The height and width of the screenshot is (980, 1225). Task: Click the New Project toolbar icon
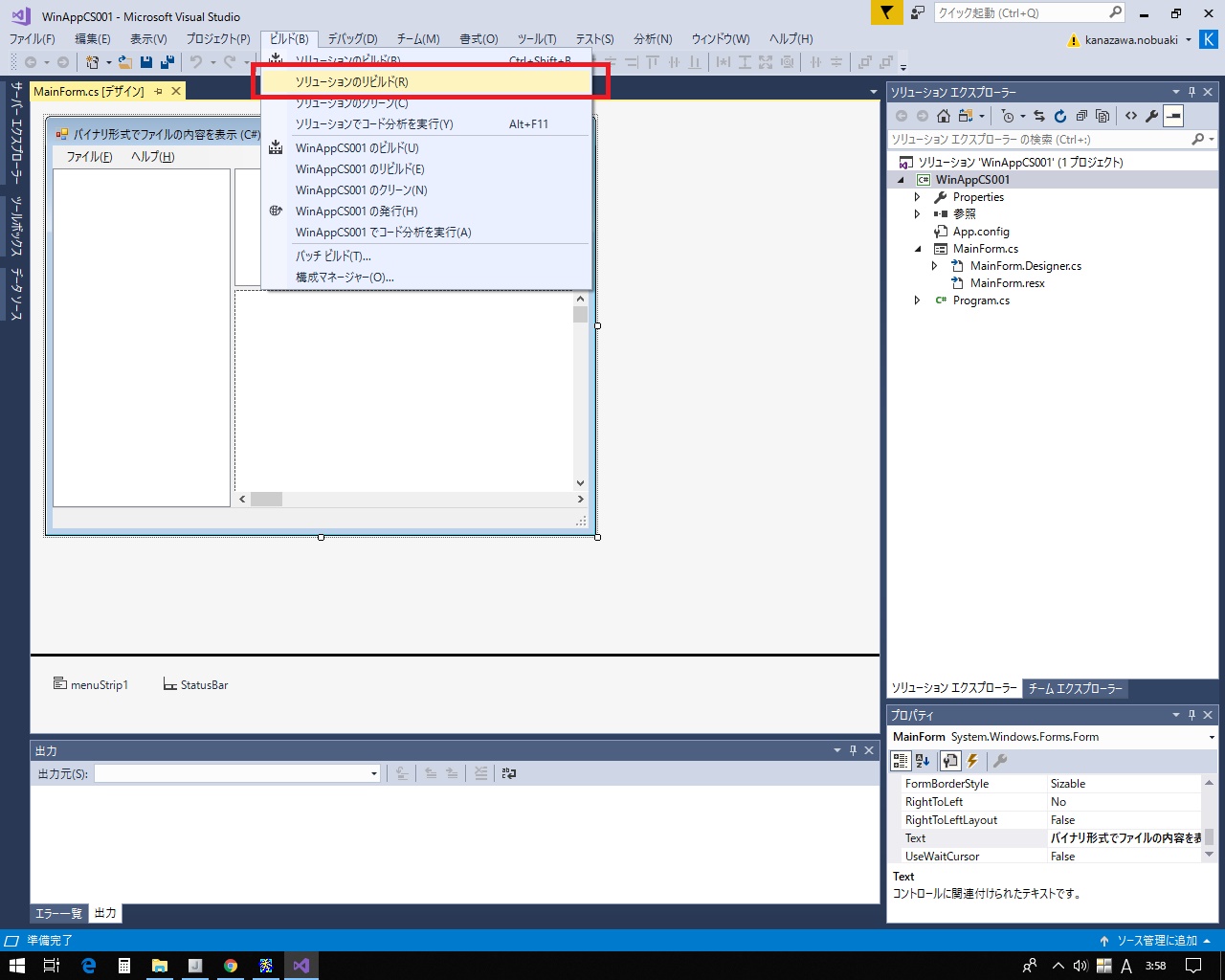point(93,62)
